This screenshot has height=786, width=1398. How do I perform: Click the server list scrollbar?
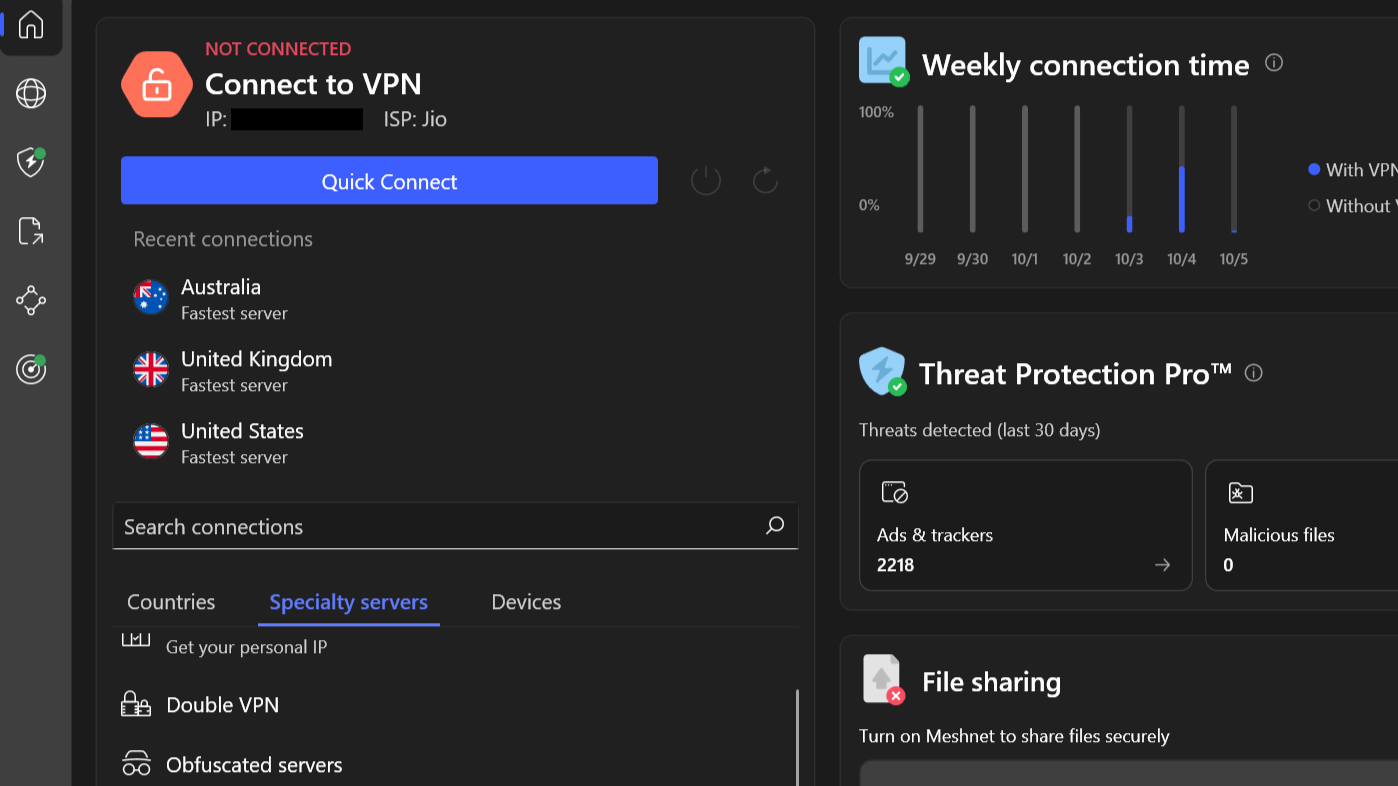point(797,736)
